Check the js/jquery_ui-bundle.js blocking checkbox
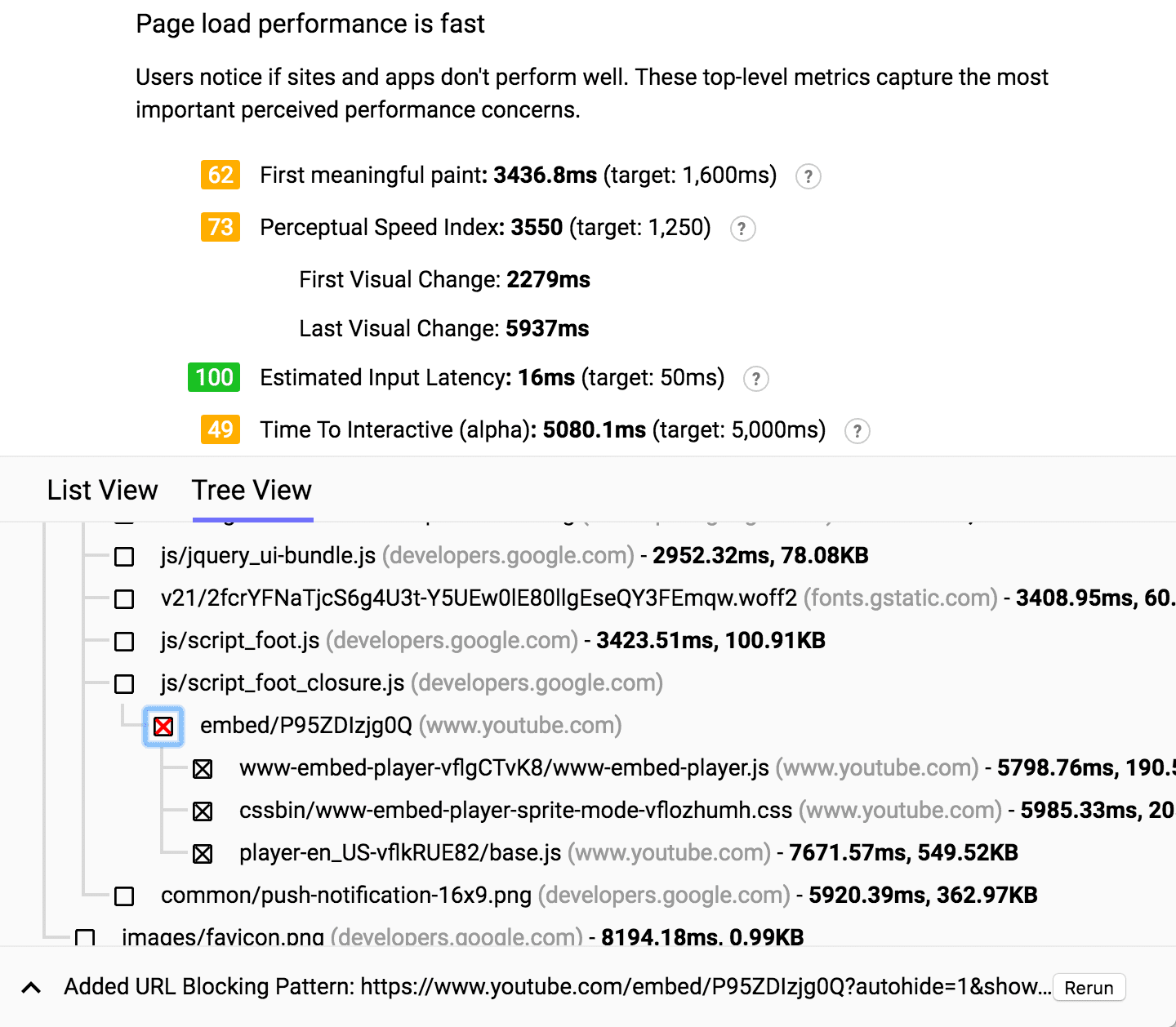1176x1027 pixels. click(x=124, y=557)
